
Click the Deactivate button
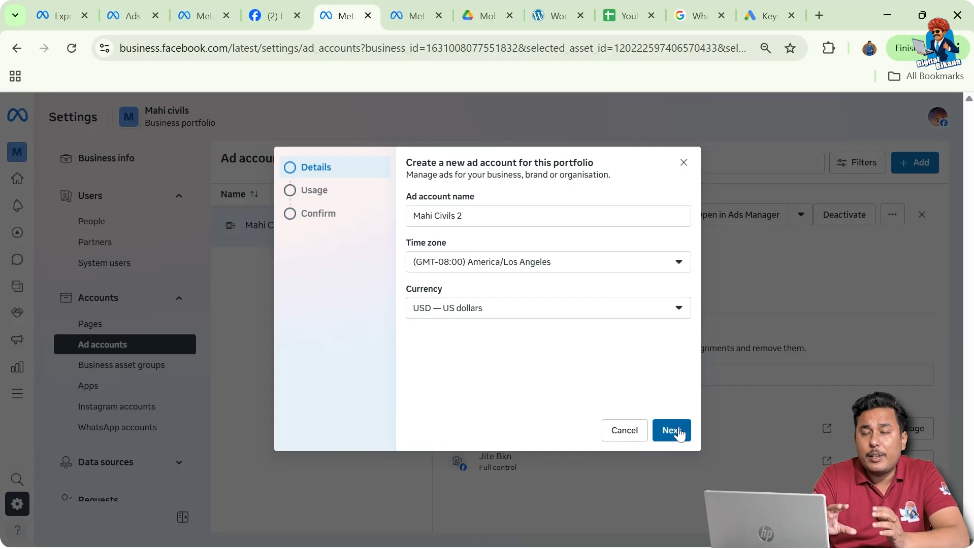point(844,215)
